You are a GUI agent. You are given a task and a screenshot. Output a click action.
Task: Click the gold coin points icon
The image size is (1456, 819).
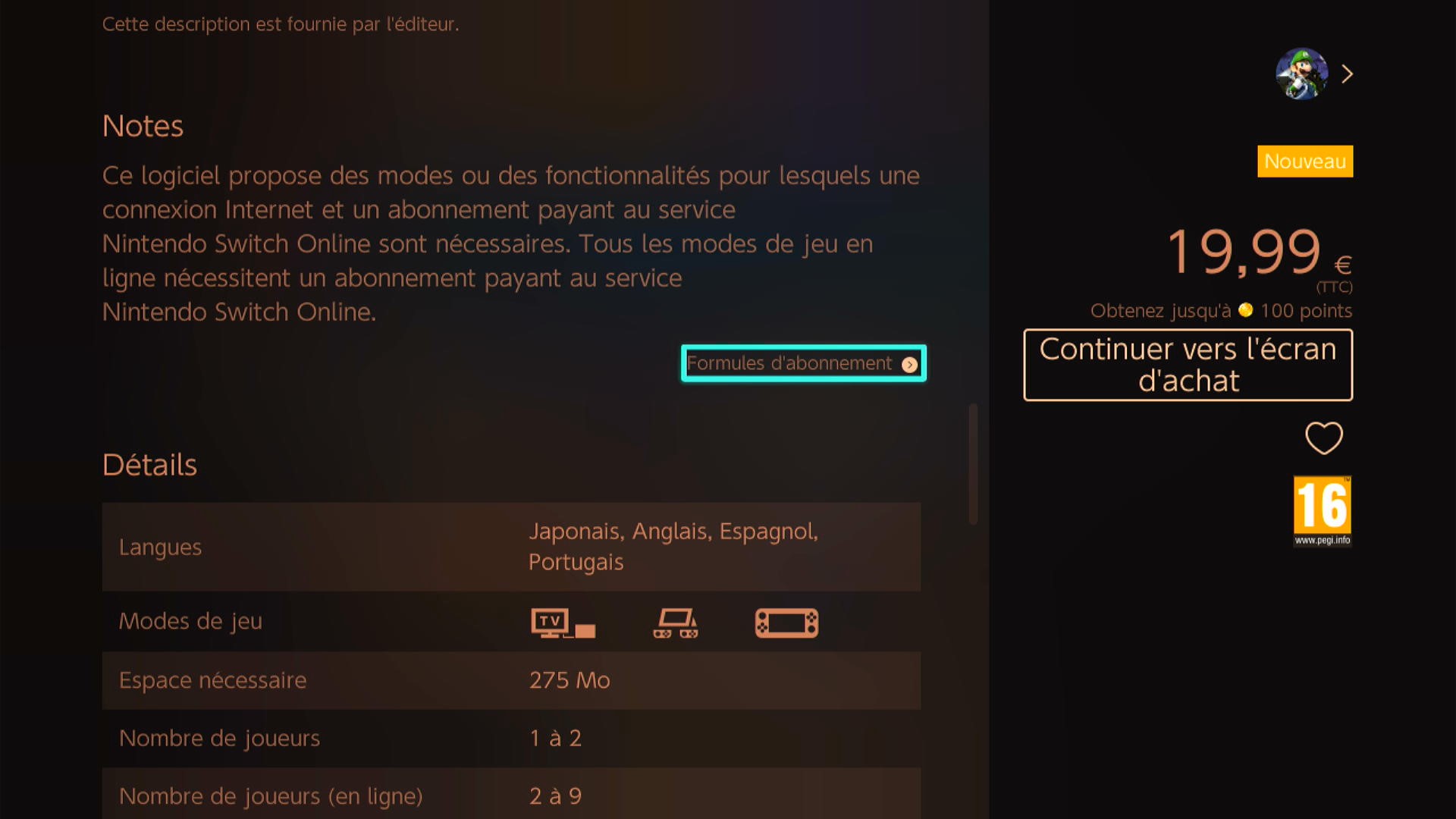point(1245,310)
